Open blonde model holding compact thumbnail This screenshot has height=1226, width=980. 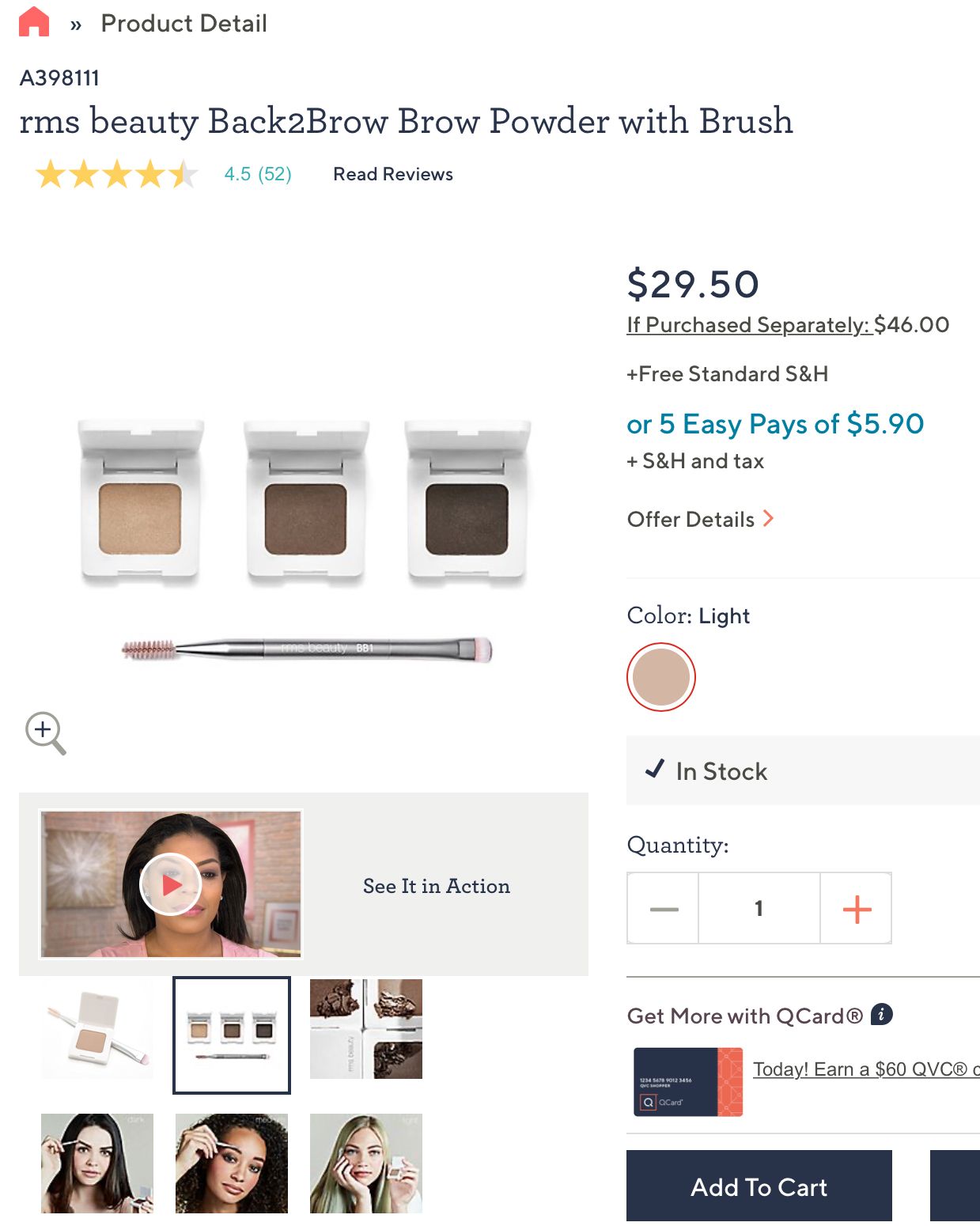point(366,1163)
